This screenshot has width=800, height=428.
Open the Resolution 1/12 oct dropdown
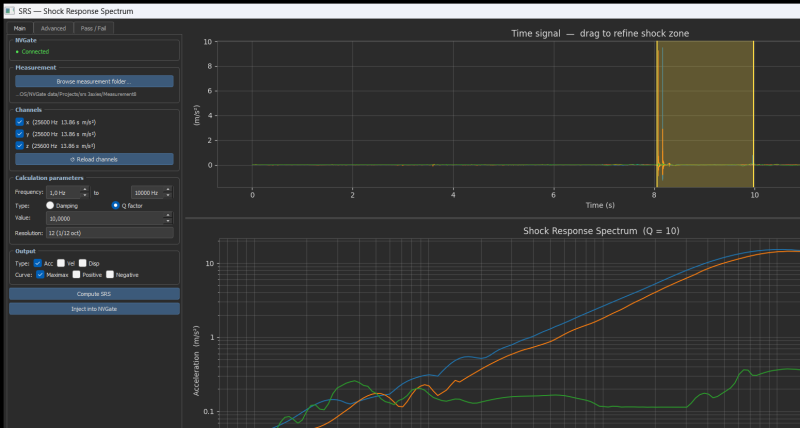coord(110,233)
